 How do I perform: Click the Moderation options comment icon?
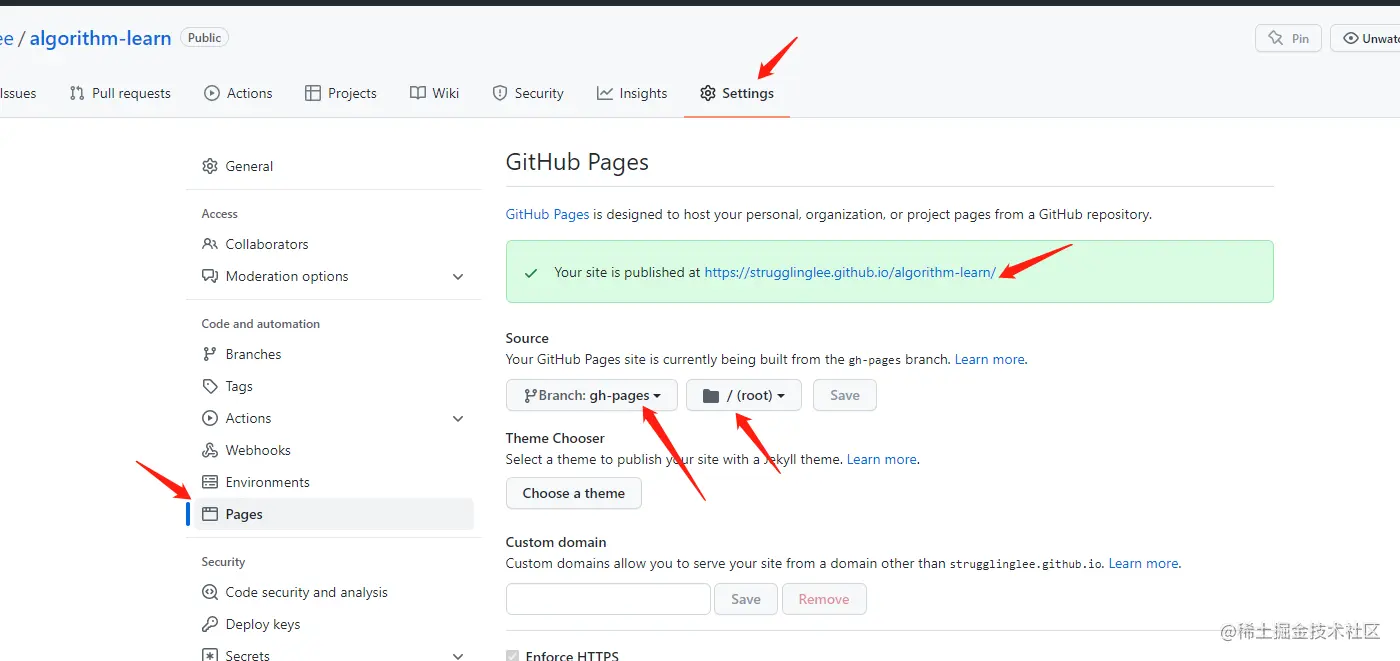[x=210, y=276]
